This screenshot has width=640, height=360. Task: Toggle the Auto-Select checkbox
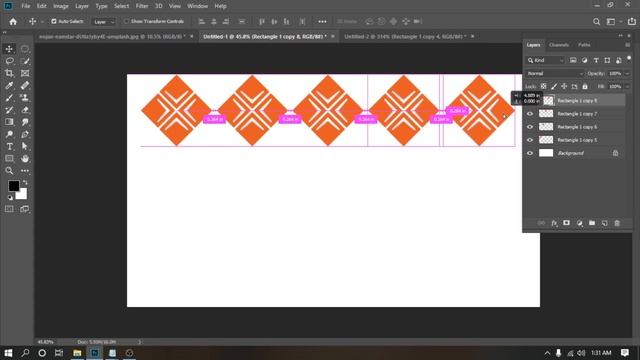click(54, 21)
